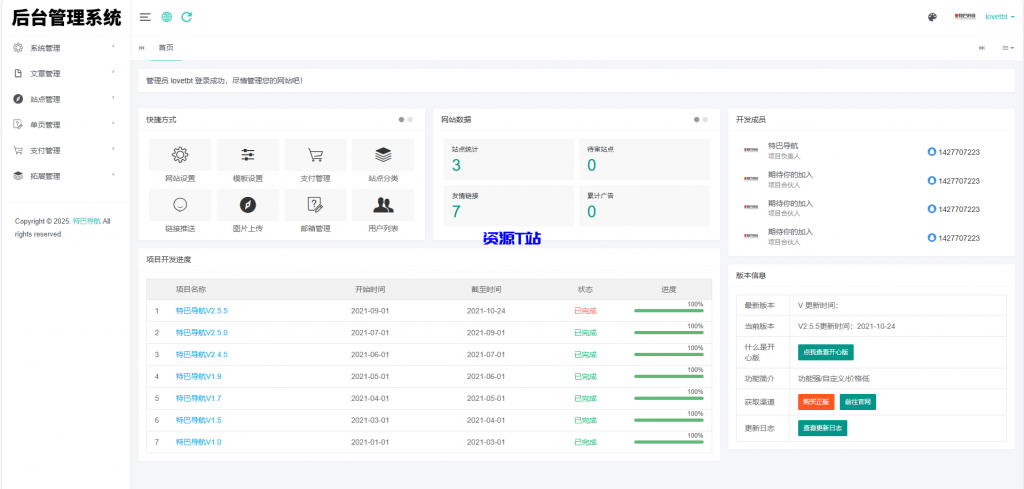This screenshot has height=489, width=1024.
Task: Select first carousel dot in 快捷方式 panel
Action: click(x=402, y=119)
